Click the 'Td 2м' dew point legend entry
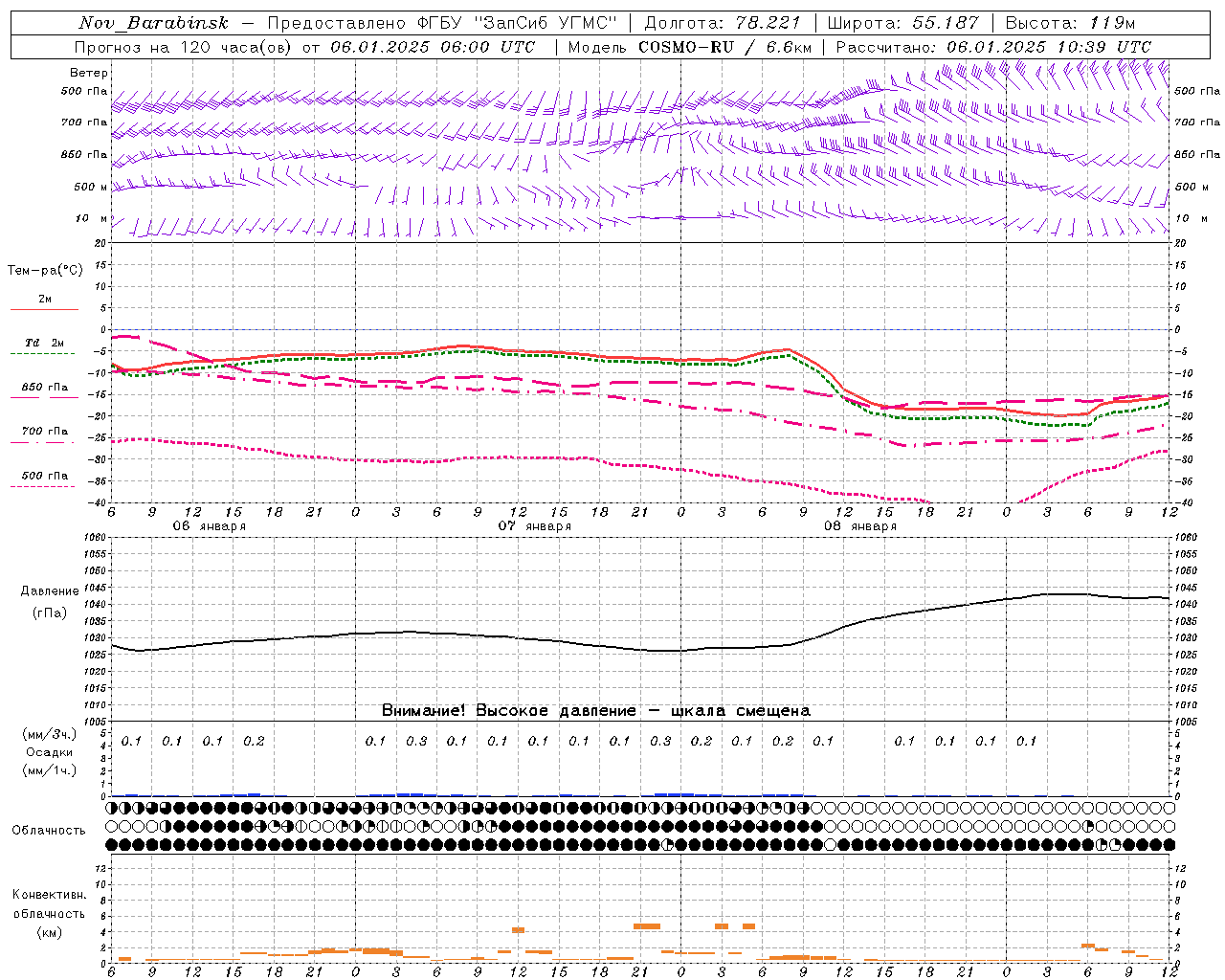 tap(44, 343)
